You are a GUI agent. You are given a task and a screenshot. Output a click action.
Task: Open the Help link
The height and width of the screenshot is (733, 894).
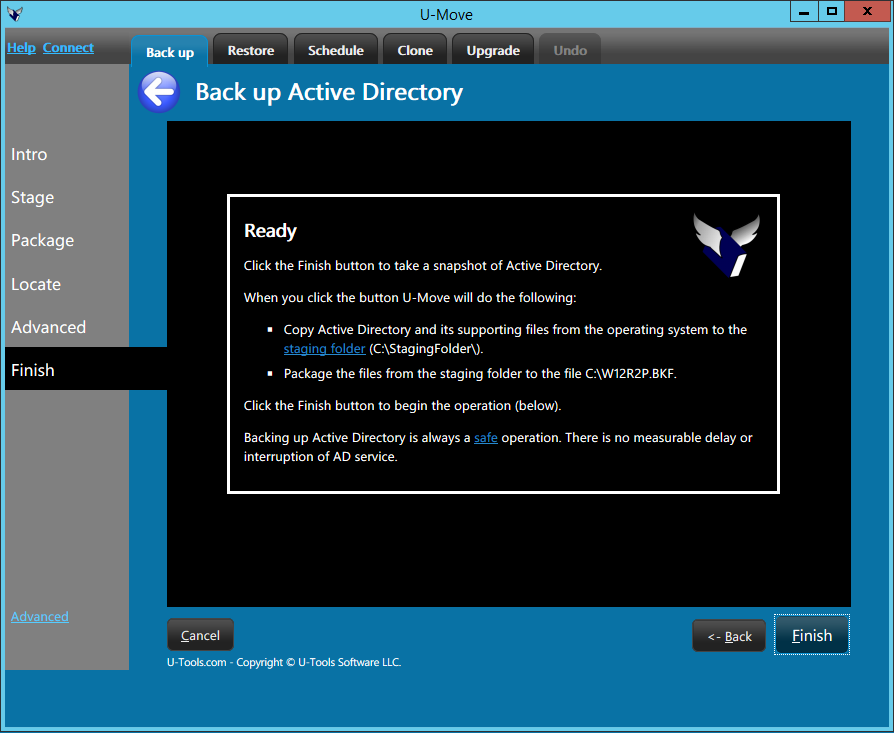coord(21,48)
